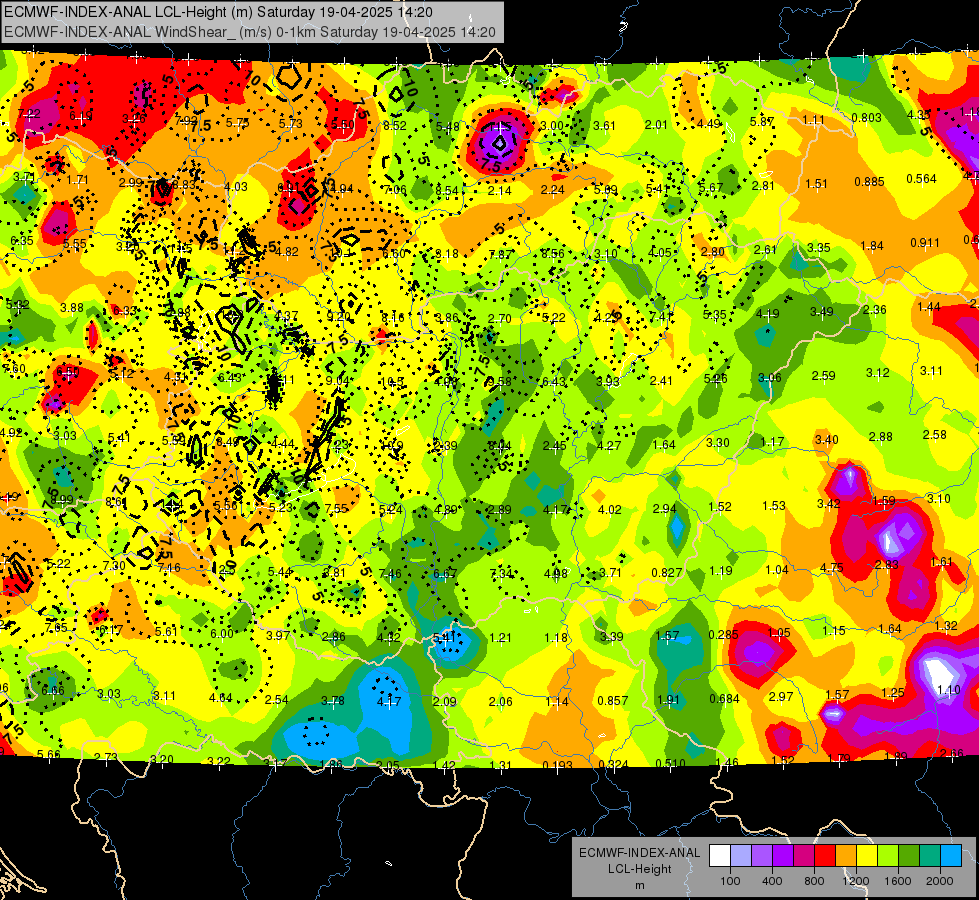Image resolution: width=979 pixels, height=900 pixels.
Task: Click the wind shear value "2.58"
Action: [935, 435]
